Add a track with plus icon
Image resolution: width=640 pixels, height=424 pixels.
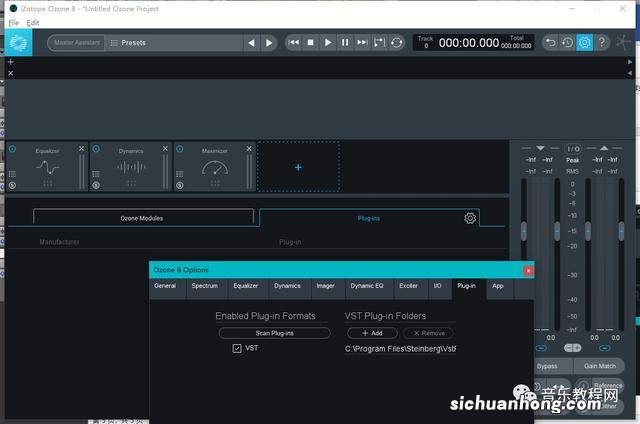click(x=11, y=62)
